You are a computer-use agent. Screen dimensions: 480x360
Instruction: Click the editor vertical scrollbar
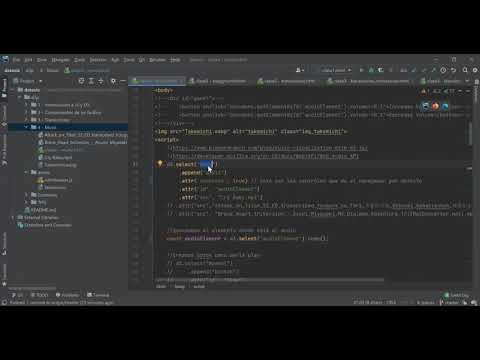click(470, 133)
